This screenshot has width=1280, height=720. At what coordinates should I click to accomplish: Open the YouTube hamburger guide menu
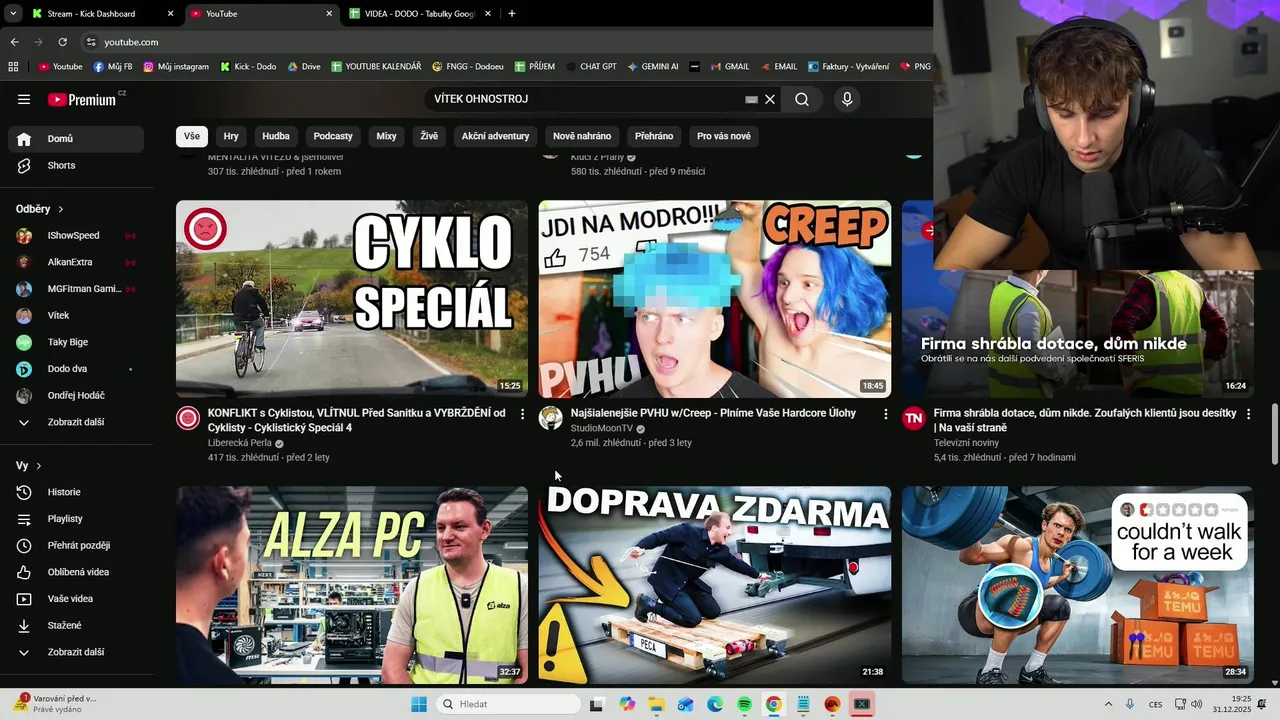pos(24,99)
